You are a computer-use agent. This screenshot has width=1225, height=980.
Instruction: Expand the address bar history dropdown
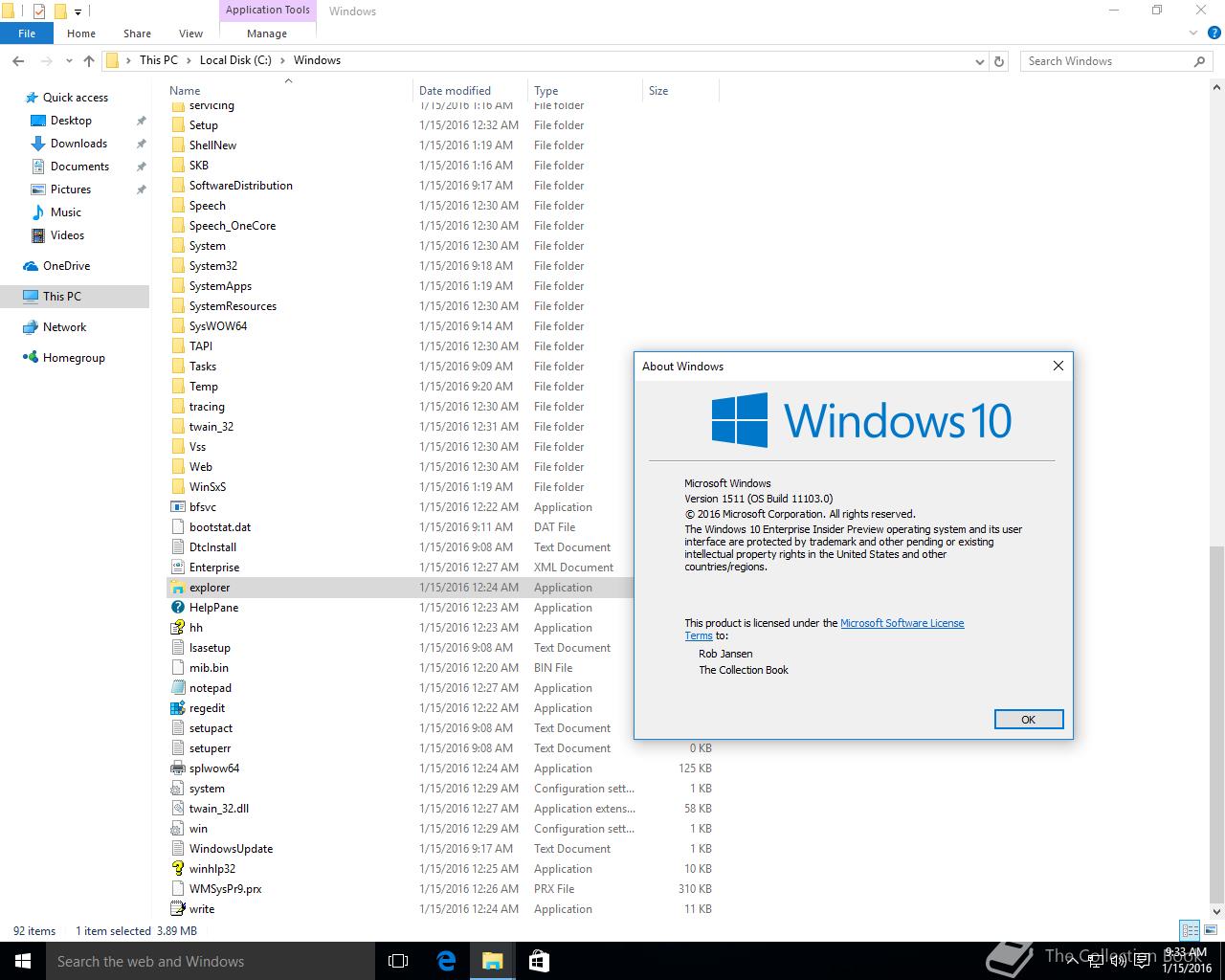coord(979,61)
